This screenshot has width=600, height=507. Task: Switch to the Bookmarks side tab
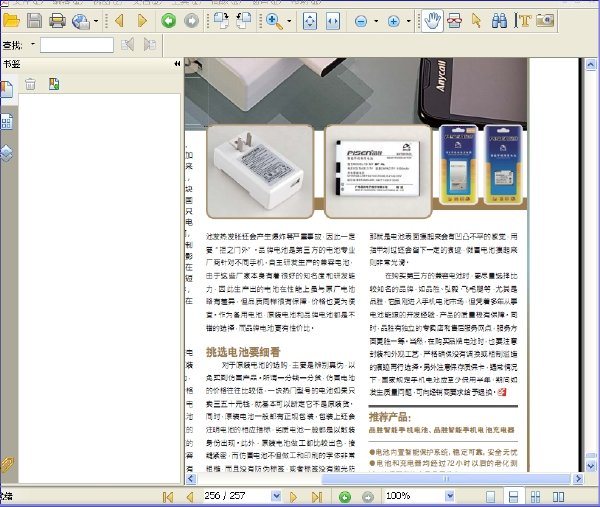click(x=7, y=90)
